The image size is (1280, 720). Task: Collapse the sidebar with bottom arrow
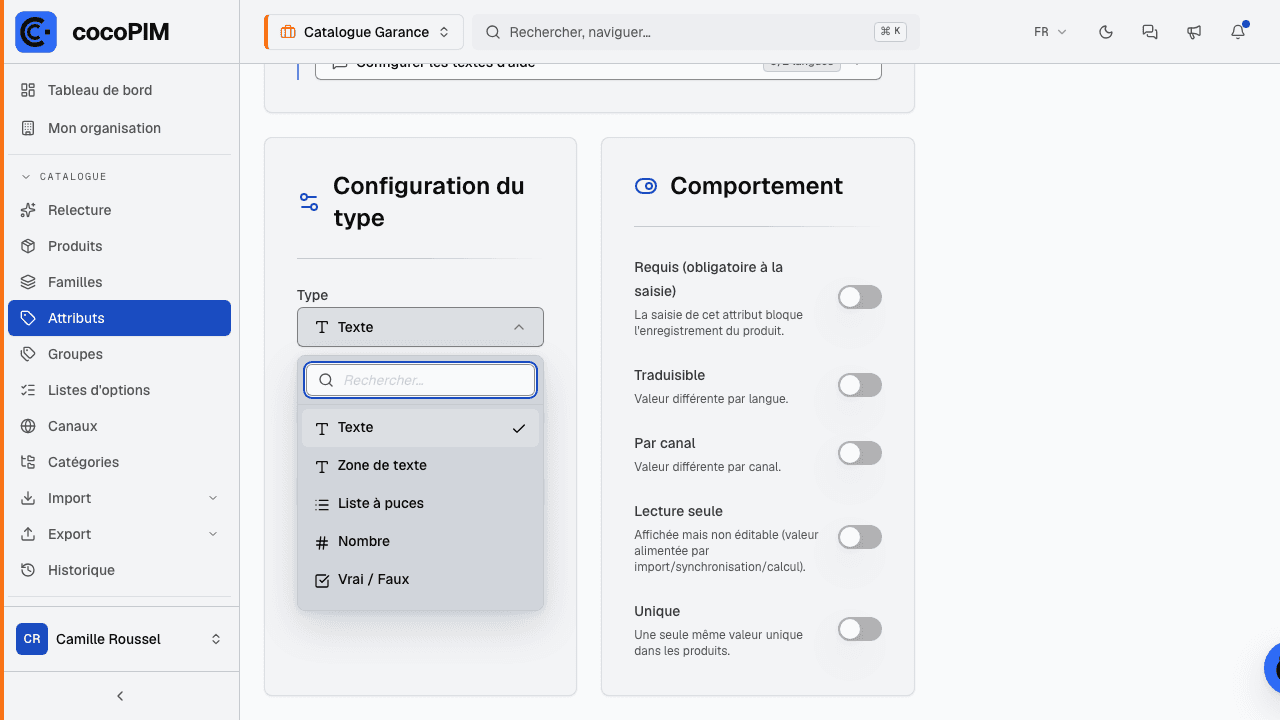(120, 696)
